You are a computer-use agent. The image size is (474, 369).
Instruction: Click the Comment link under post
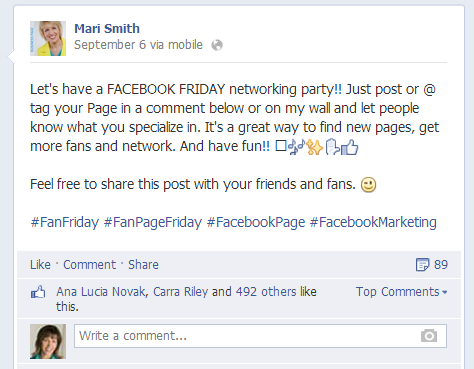coord(89,265)
